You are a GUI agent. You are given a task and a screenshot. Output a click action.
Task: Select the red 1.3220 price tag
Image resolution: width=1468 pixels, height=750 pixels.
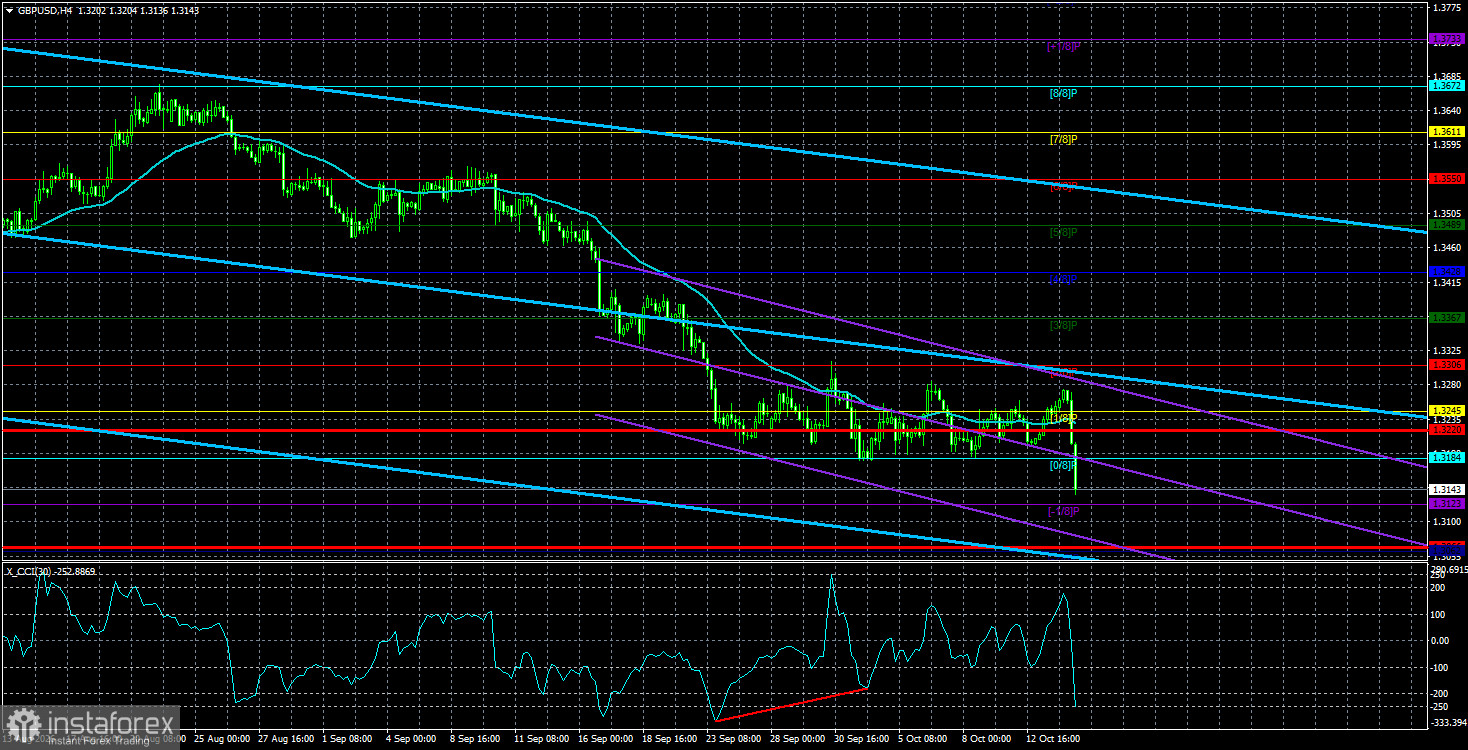1448,430
